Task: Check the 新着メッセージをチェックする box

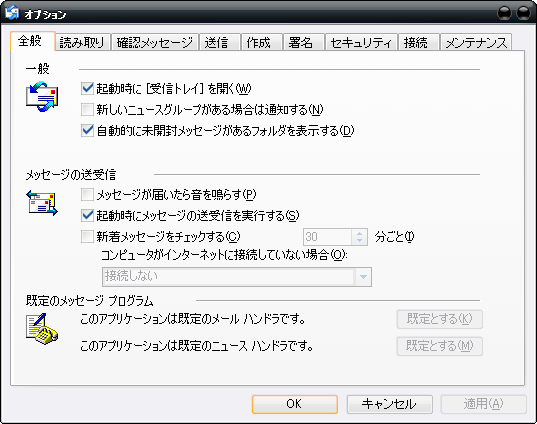Action: (x=87, y=236)
